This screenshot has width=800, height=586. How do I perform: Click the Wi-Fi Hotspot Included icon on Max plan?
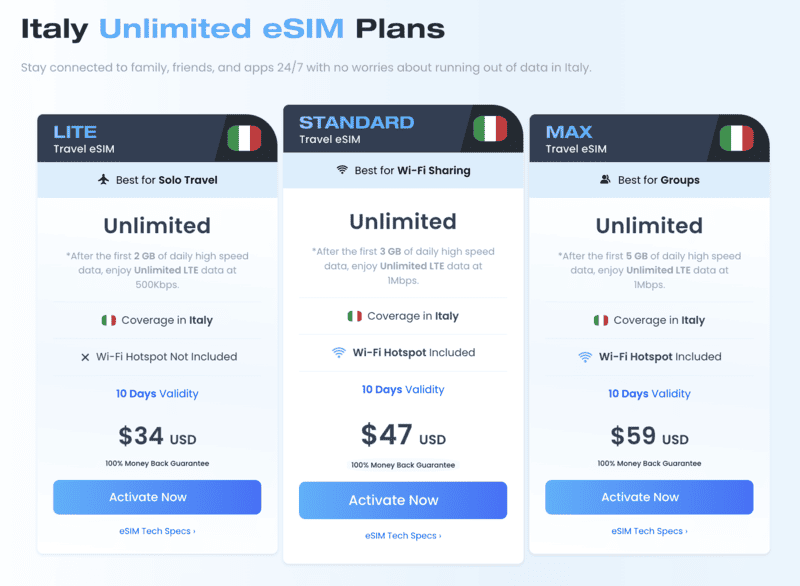click(x=583, y=356)
